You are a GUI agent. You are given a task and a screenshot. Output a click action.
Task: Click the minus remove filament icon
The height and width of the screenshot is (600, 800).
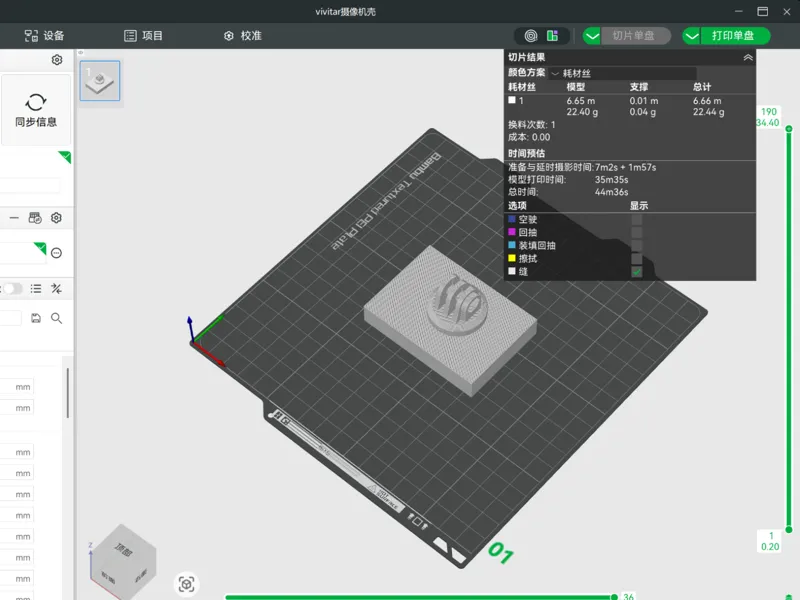pyautogui.click(x=14, y=218)
